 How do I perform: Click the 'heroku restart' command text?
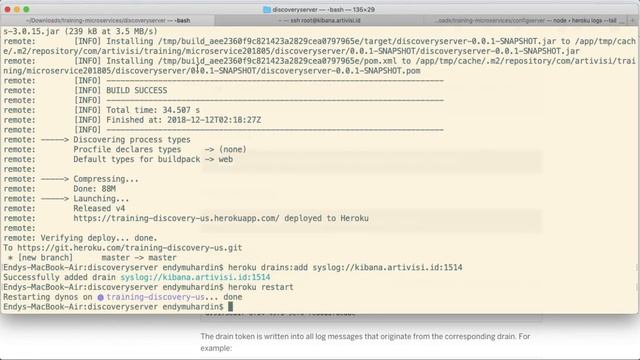261,287
